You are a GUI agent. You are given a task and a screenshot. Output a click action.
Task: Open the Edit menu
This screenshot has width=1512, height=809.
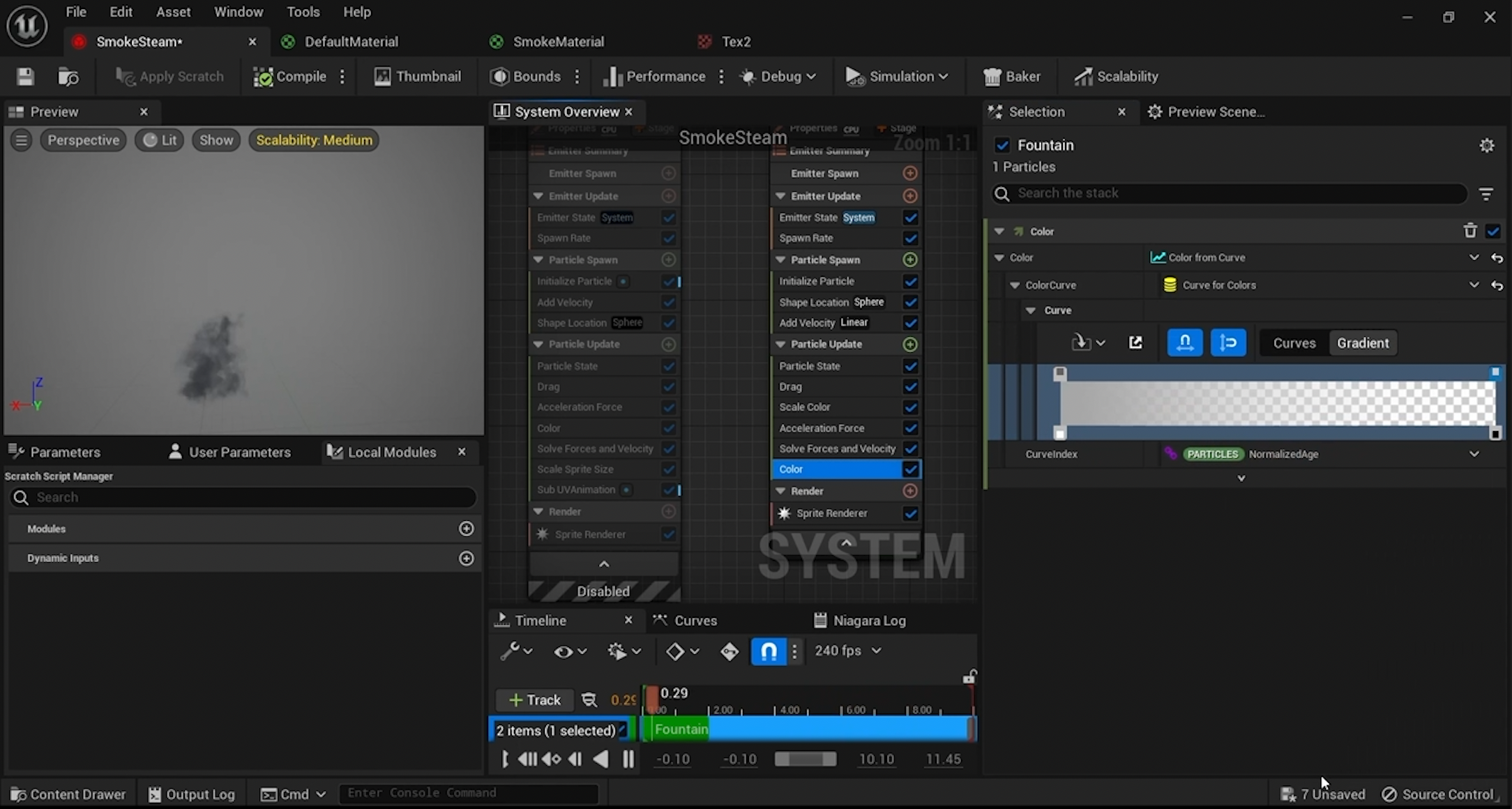(x=121, y=12)
